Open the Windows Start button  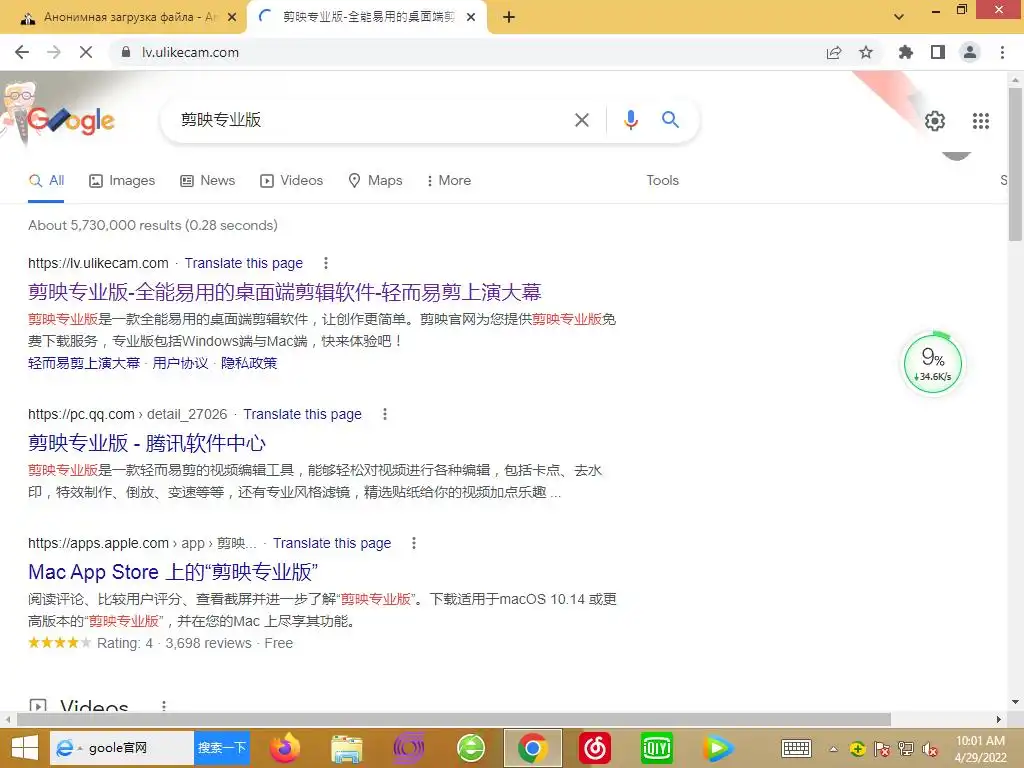pyautogui.click(x=24, y=748)
